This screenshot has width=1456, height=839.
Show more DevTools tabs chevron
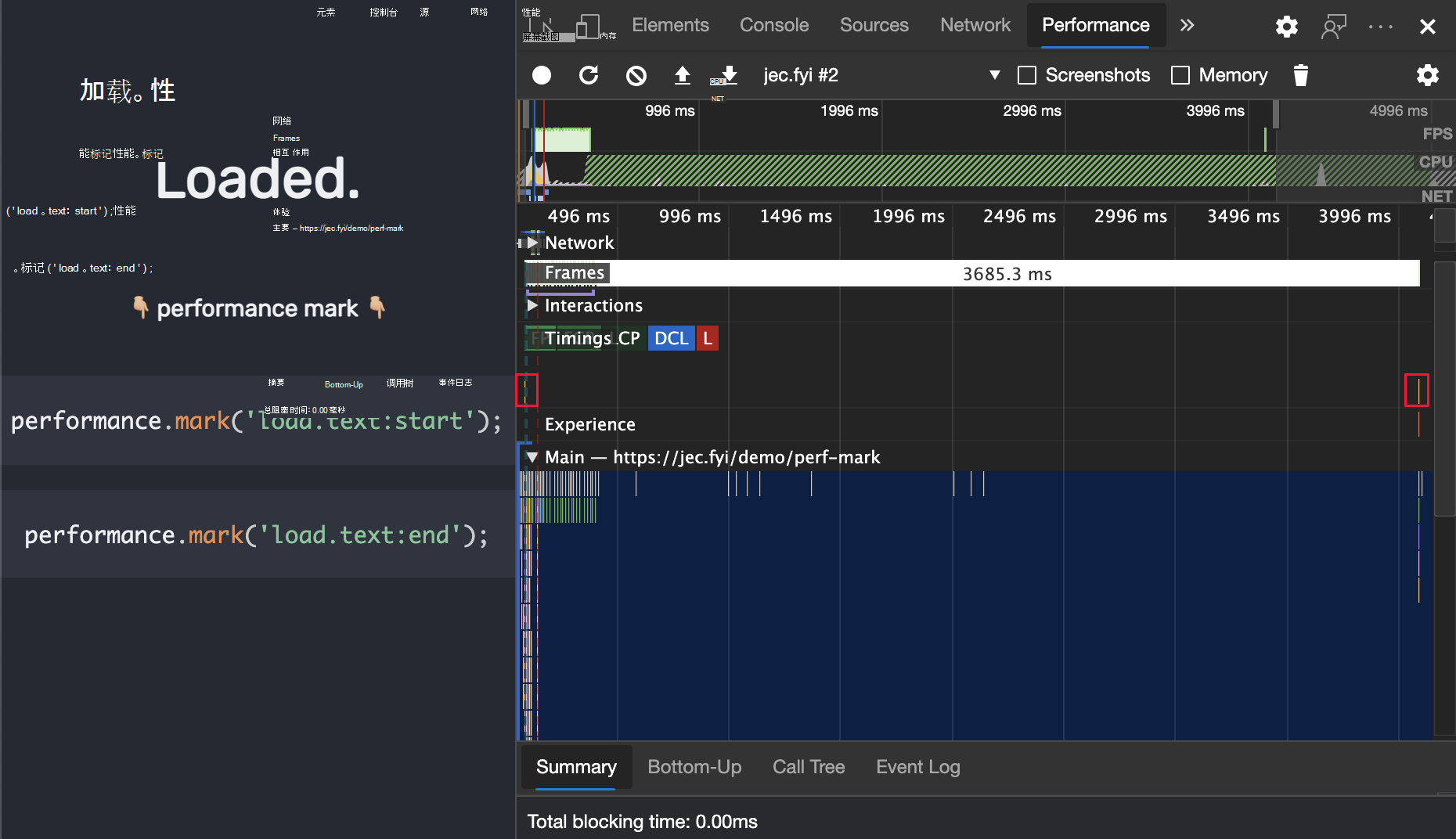click(1188, 25)
